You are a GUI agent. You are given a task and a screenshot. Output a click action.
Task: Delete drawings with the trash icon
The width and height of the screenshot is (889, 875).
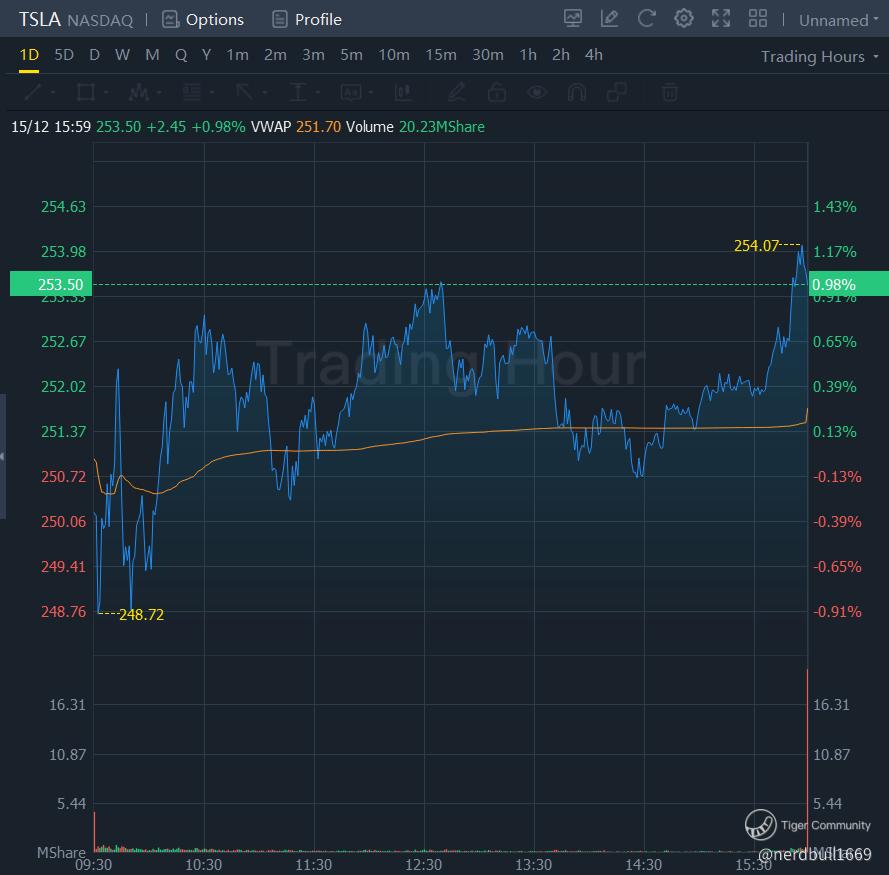(x=670, y=93)
